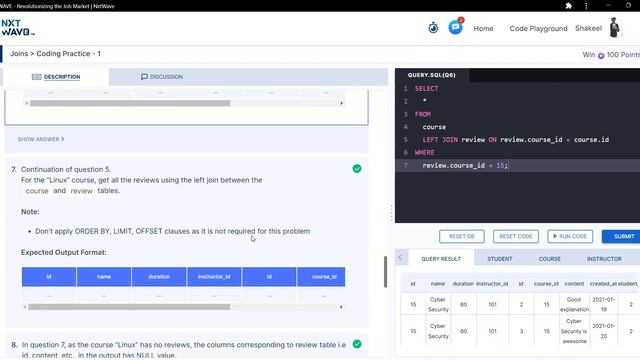Click the Cyber Security is awesome cell
The height and width of the screenshot is (360, 640).
[x=574, y=331]
